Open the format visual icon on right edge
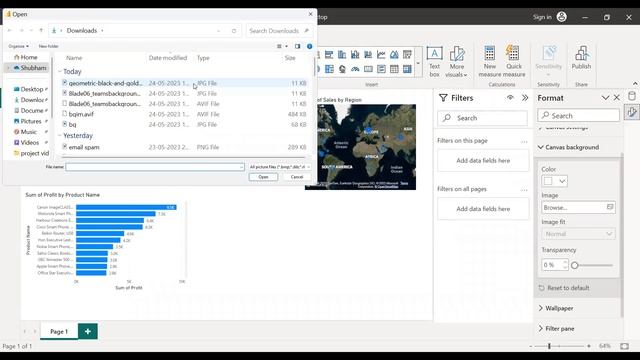 632,112
